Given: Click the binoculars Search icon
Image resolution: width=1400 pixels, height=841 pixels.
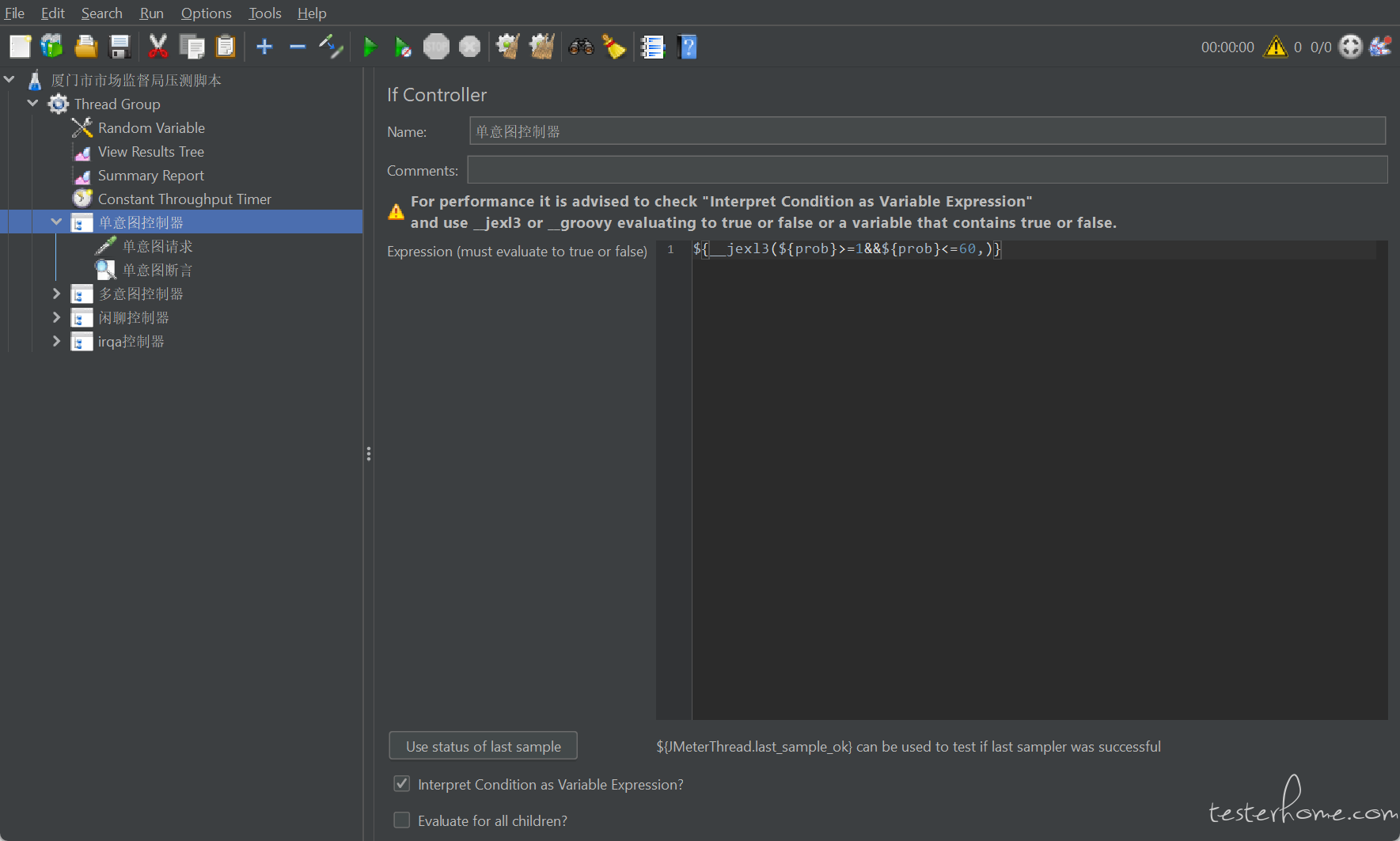Looking at the screenshot, I should (x=581, y=47).
